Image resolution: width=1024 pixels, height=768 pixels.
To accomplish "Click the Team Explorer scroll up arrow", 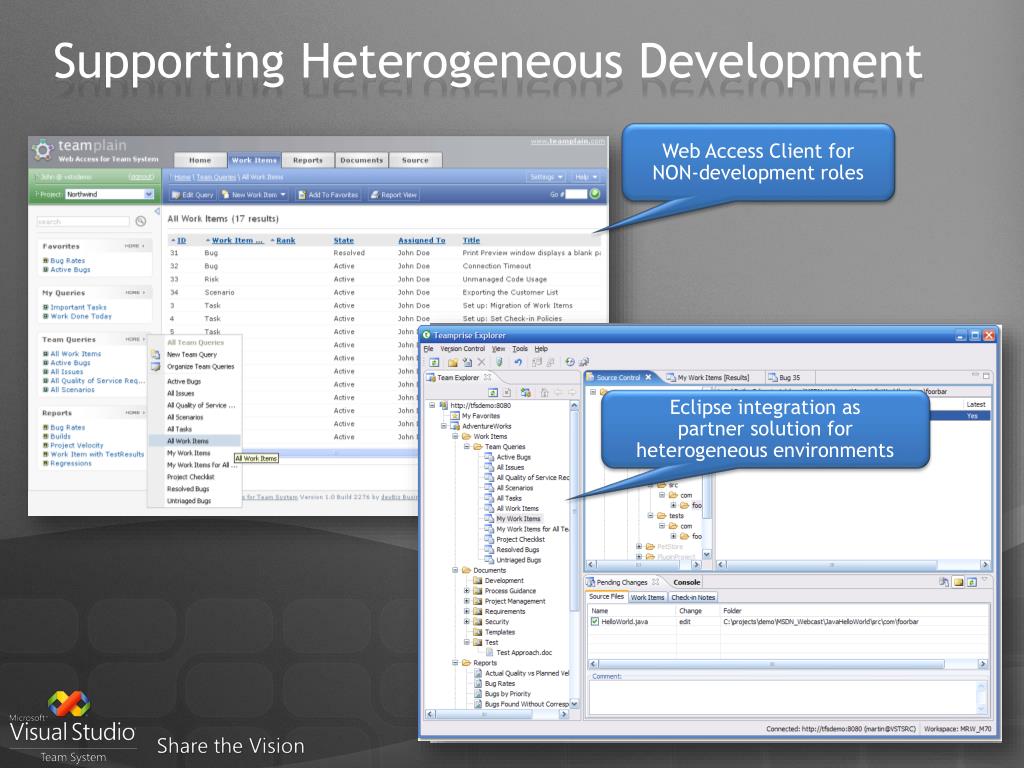I will (x=574, y=406).
